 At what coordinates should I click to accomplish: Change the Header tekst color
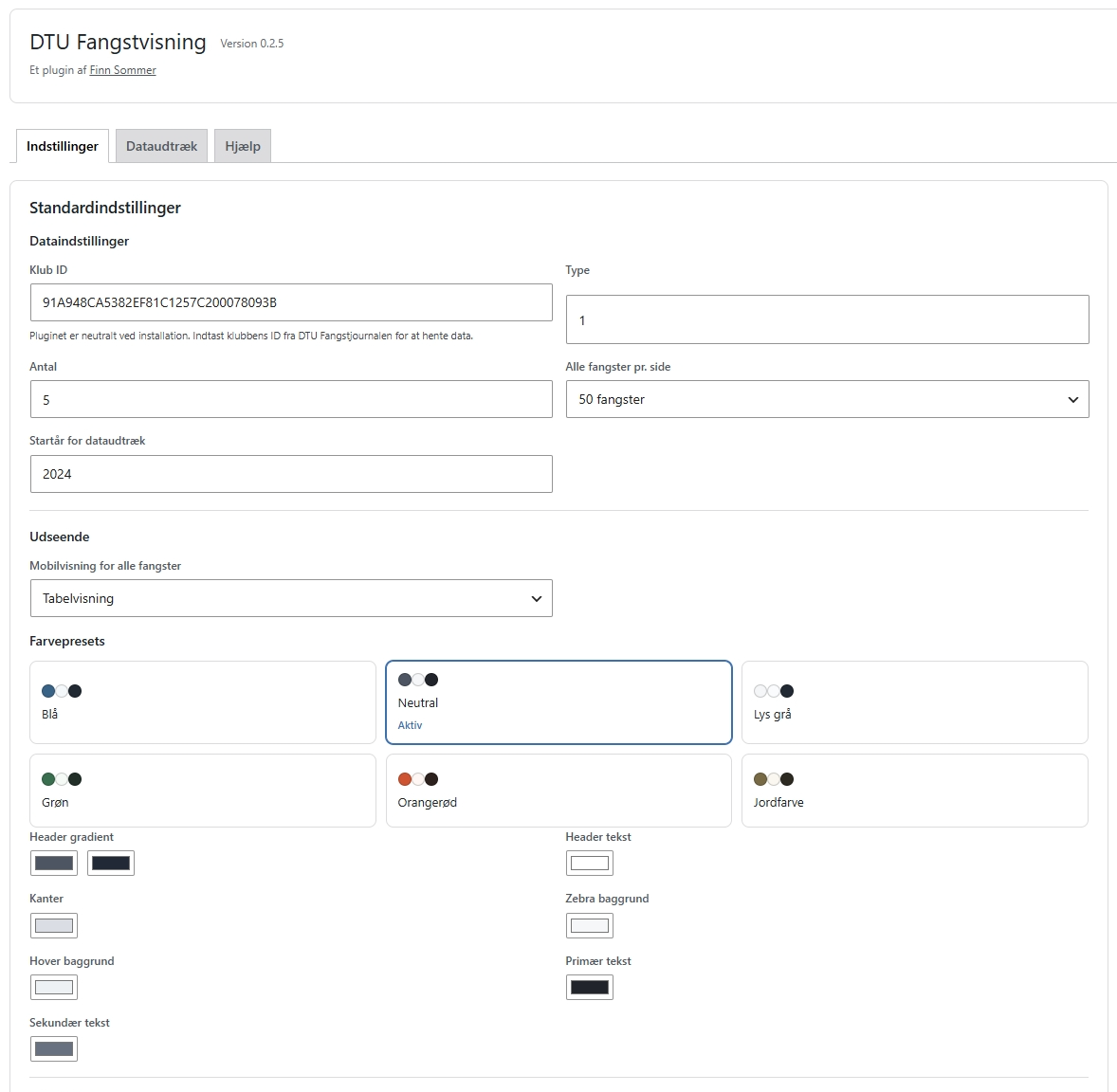click(590, 864)
